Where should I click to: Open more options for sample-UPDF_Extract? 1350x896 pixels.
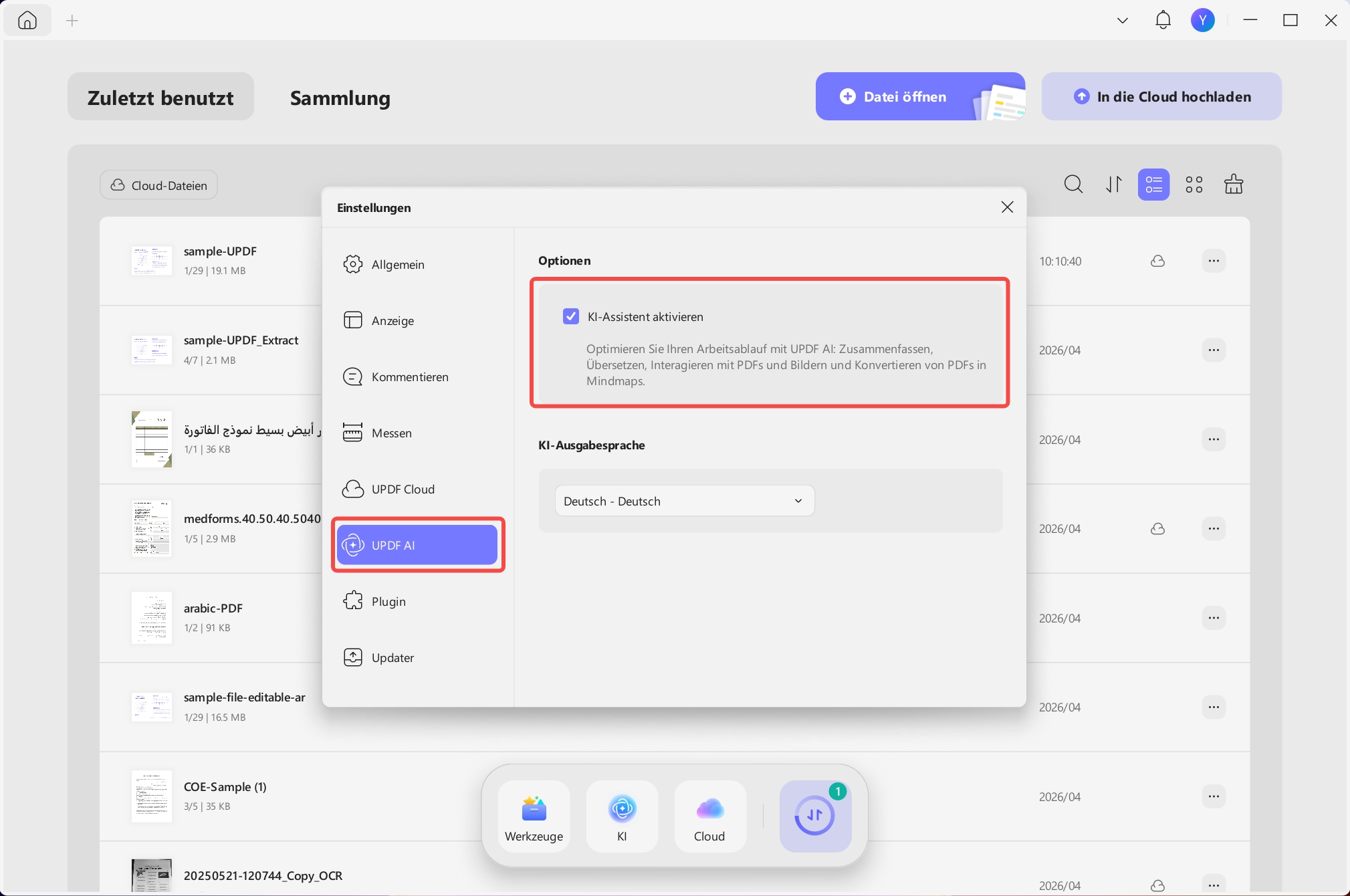(1214, 350)
